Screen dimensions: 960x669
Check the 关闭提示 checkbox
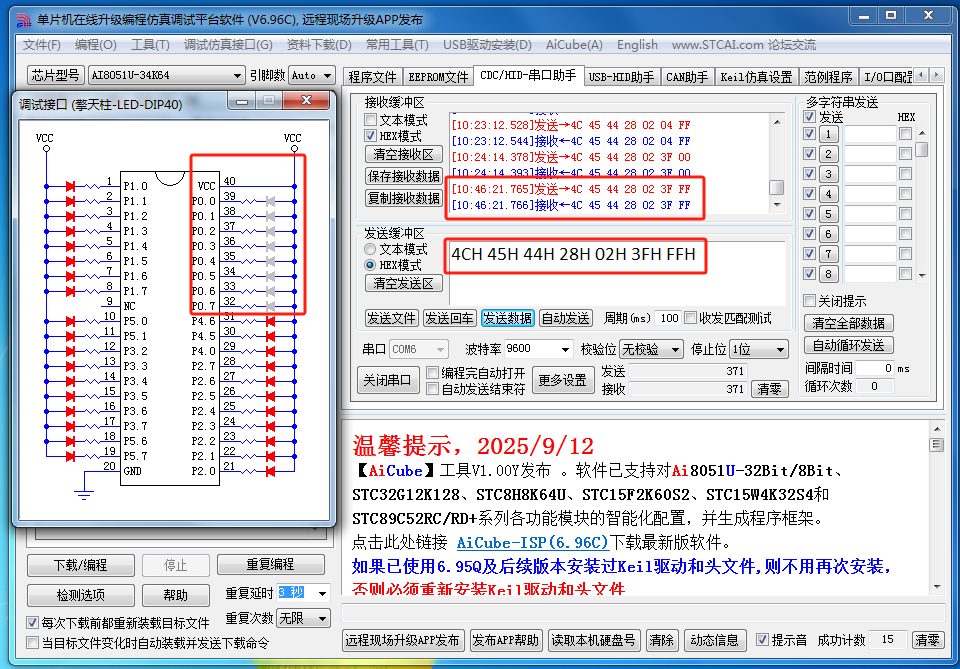tap(809, 300)
